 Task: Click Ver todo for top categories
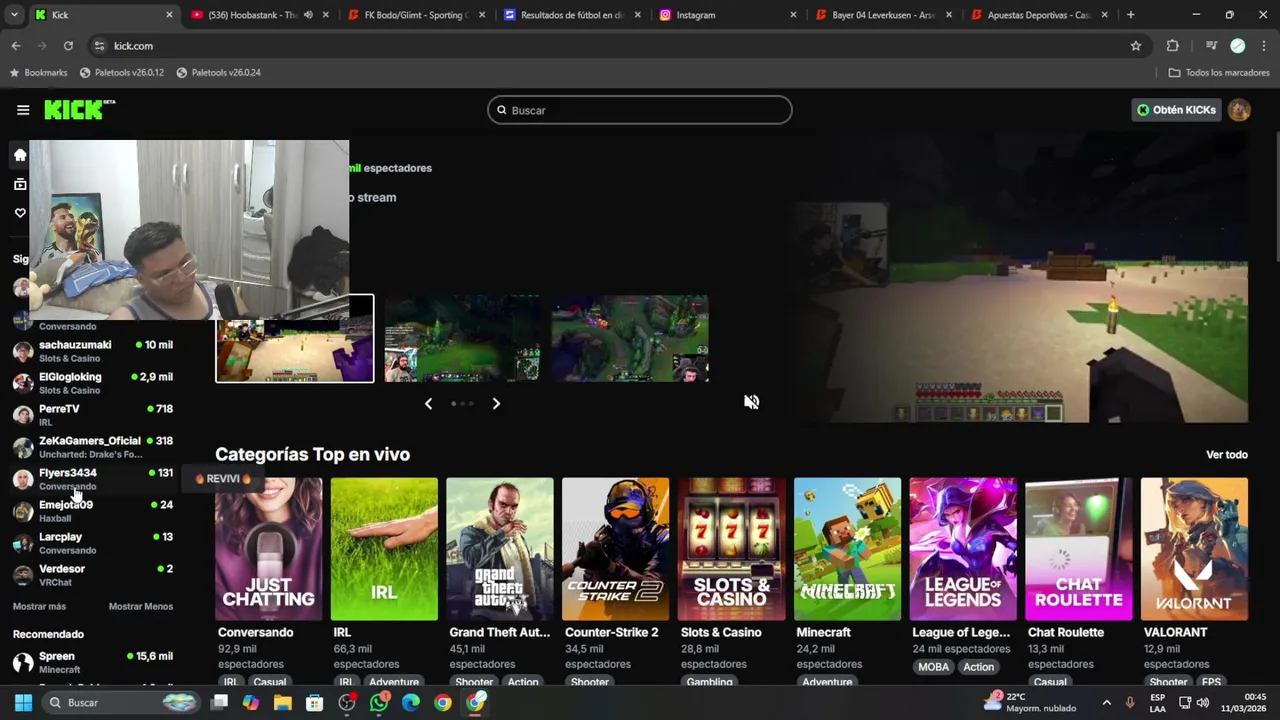pos(1226,455)
